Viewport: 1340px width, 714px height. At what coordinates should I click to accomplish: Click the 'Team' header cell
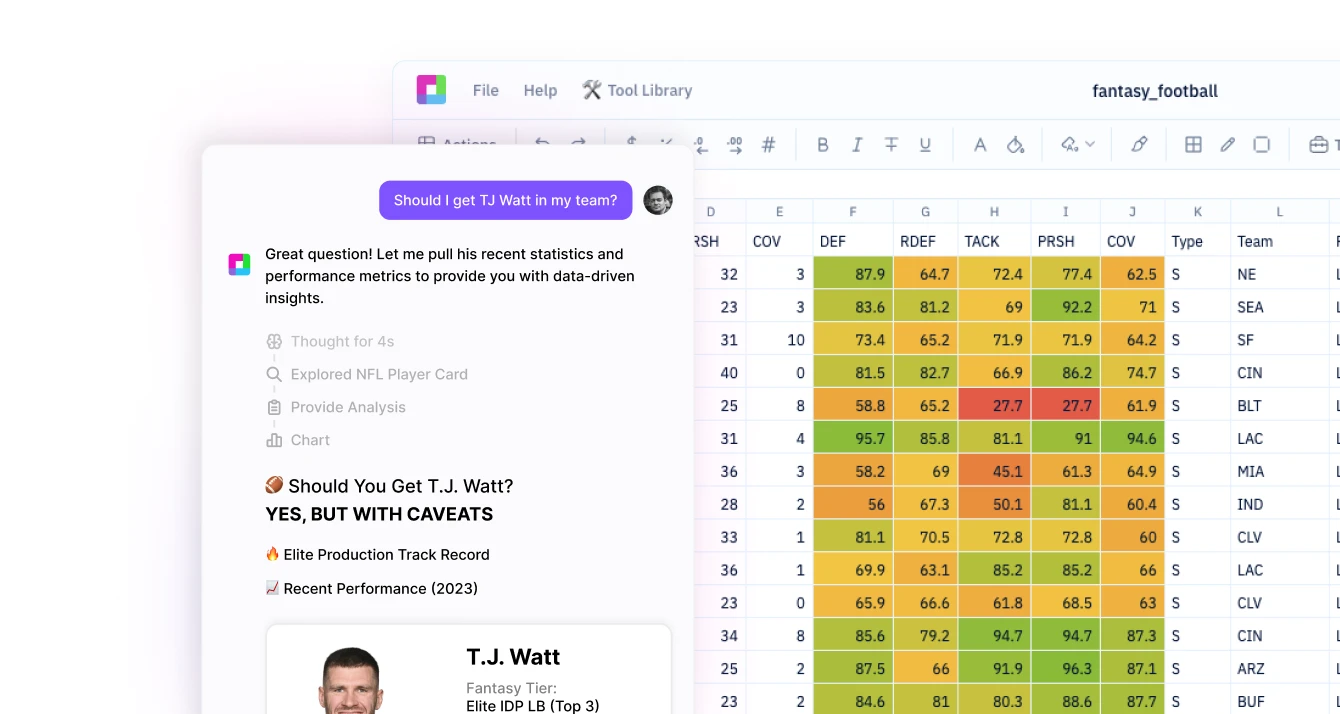pos(1279,241)
